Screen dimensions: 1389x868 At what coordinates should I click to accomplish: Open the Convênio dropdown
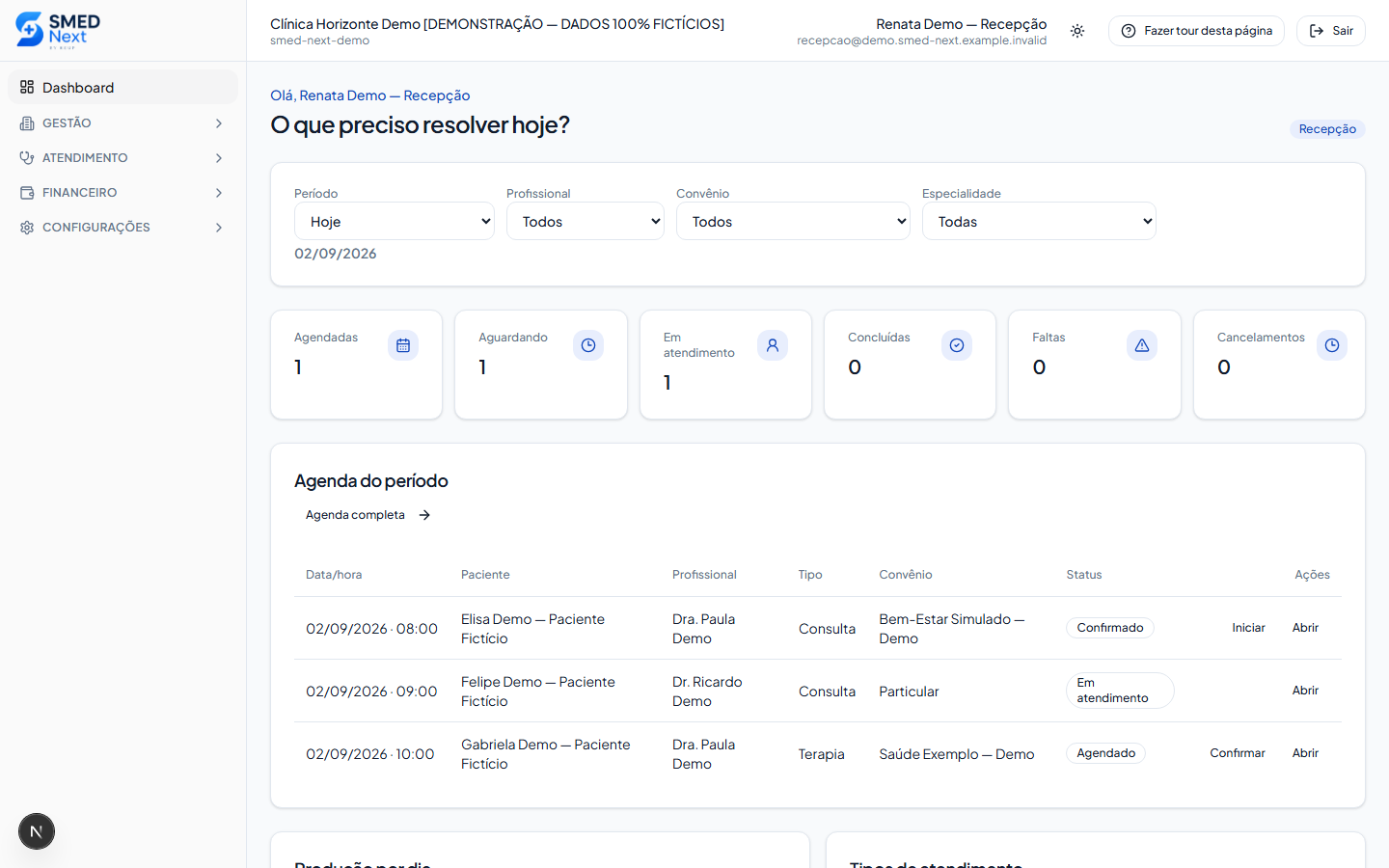793,221
